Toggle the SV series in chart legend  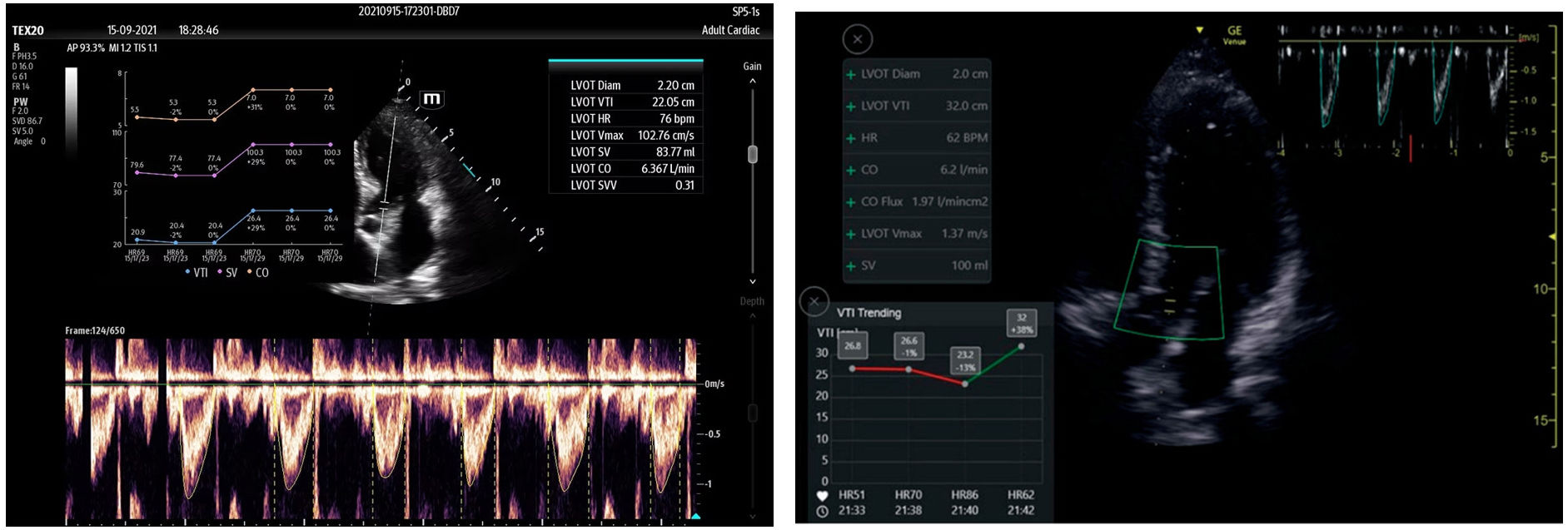pyautogui.click(x=227, y=273)
